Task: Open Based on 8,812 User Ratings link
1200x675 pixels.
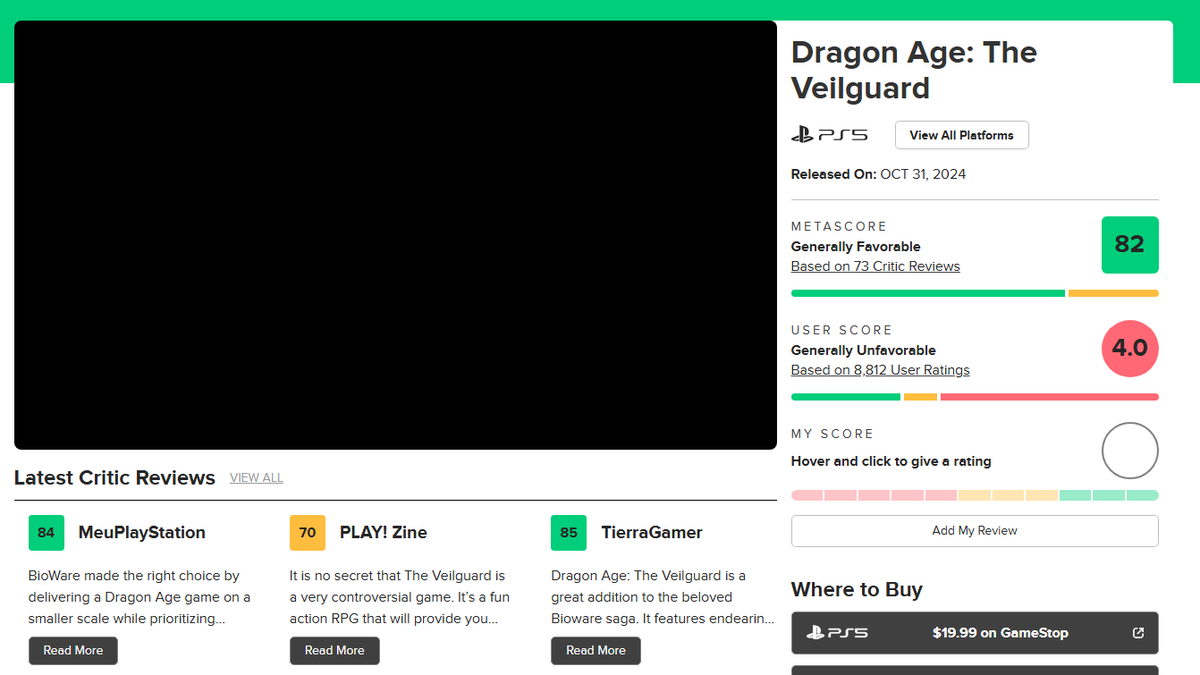Action: 880,370
